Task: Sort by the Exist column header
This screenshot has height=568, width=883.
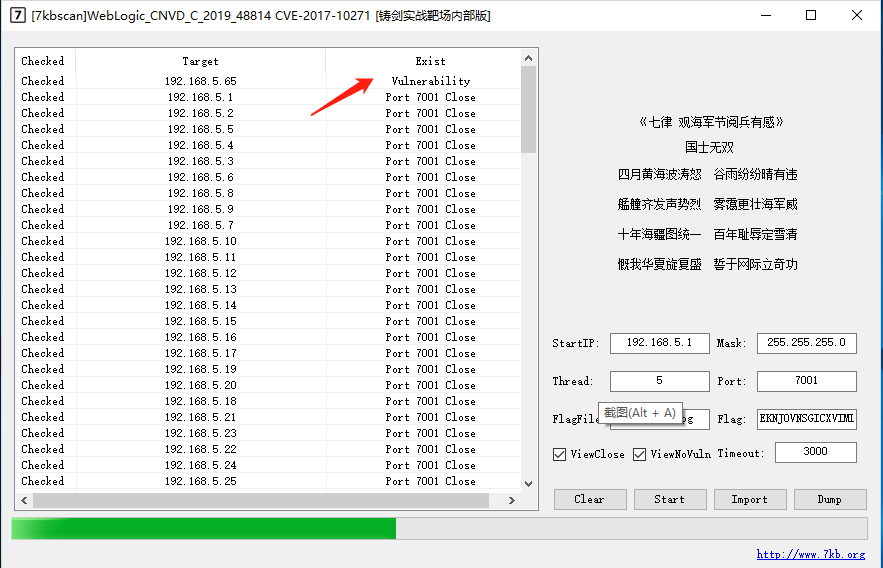Action: [x=423, y=61]
